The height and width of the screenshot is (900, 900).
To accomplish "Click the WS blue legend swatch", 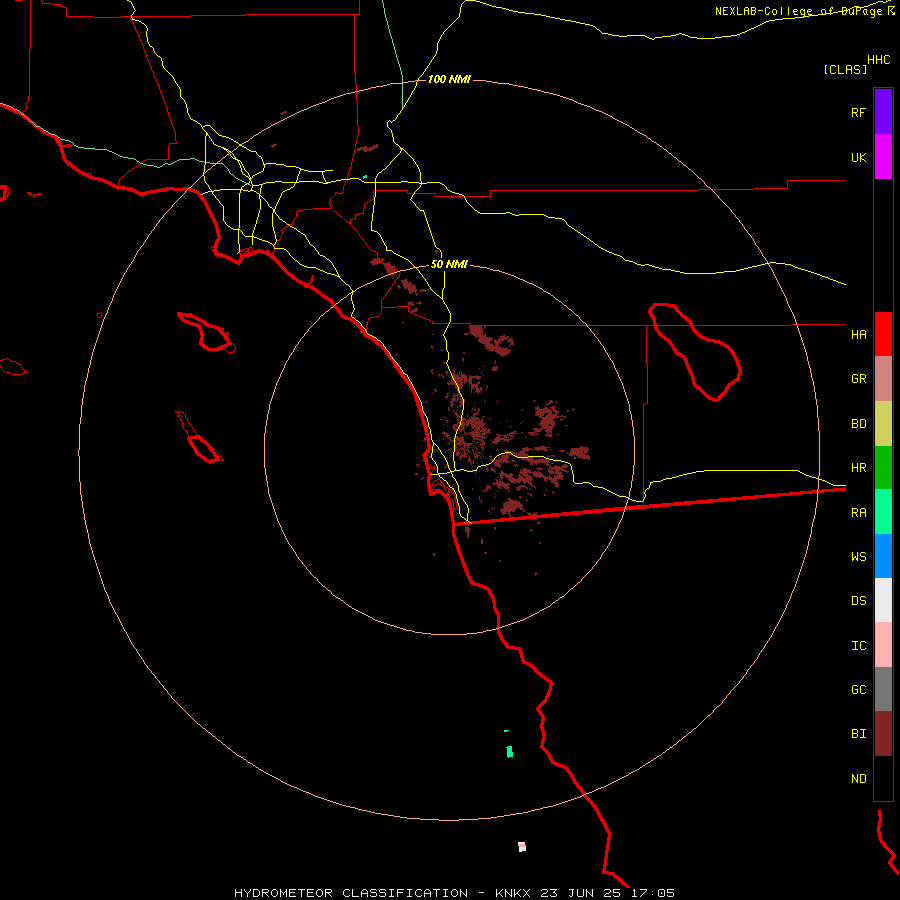I will point(883,556).
